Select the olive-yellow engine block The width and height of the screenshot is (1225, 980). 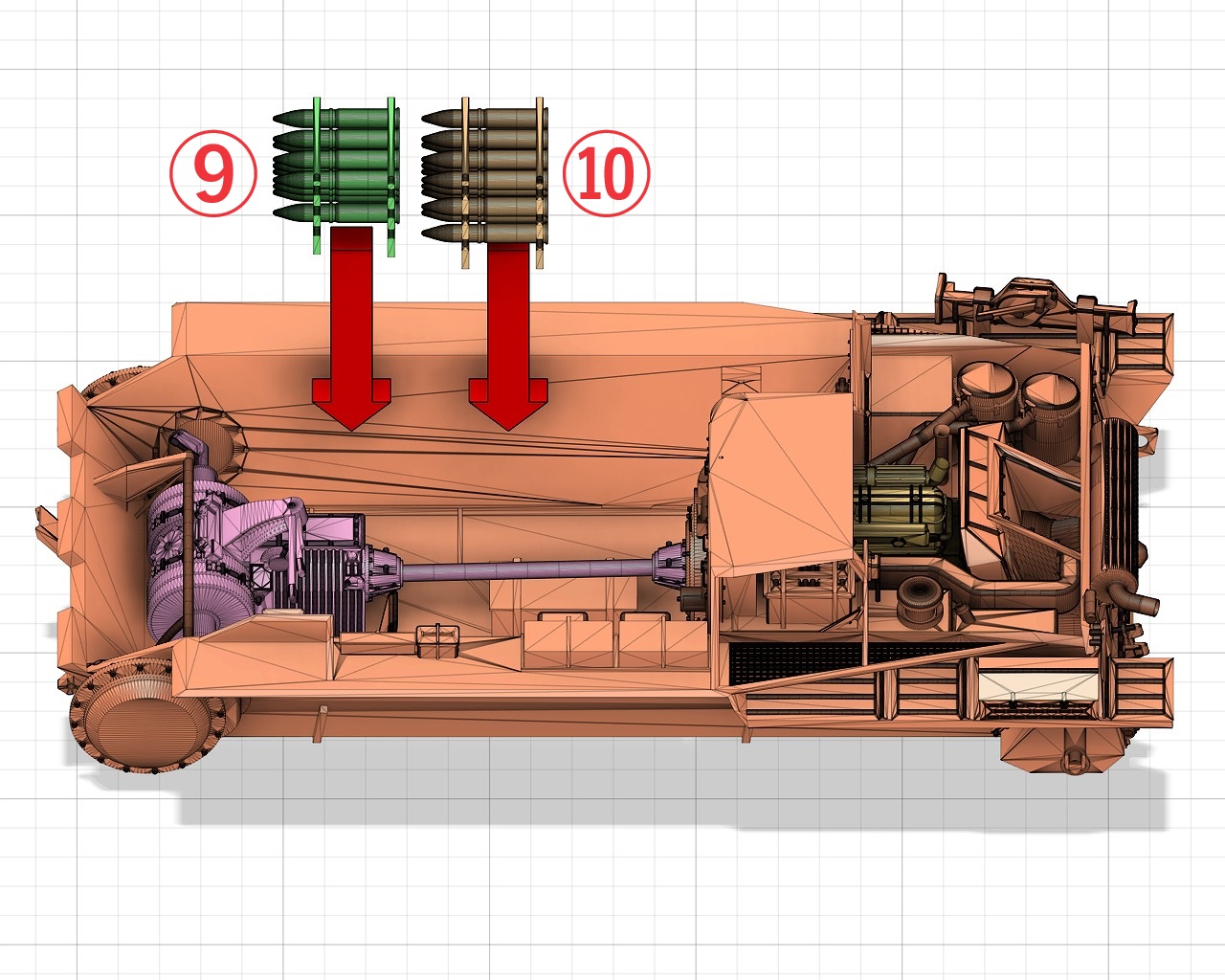tap(895, 509)
